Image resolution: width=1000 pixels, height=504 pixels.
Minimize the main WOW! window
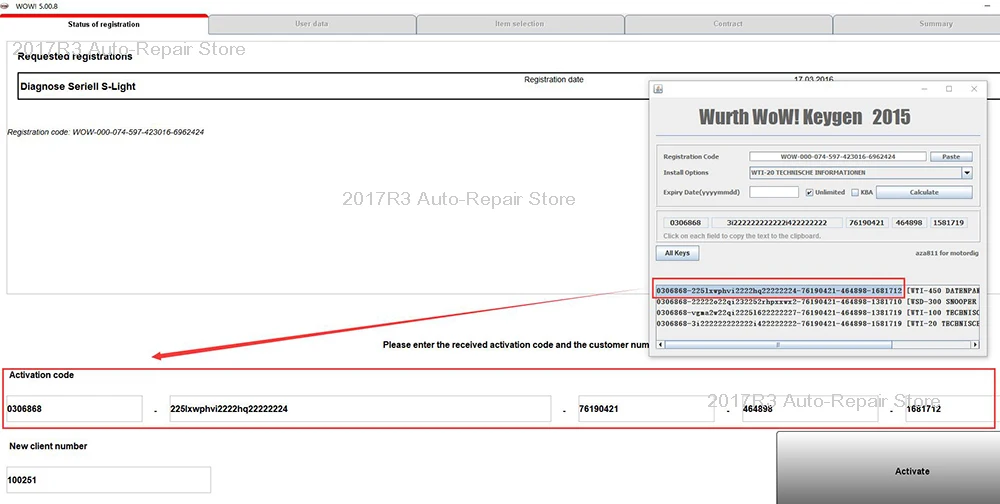[986, 6]
